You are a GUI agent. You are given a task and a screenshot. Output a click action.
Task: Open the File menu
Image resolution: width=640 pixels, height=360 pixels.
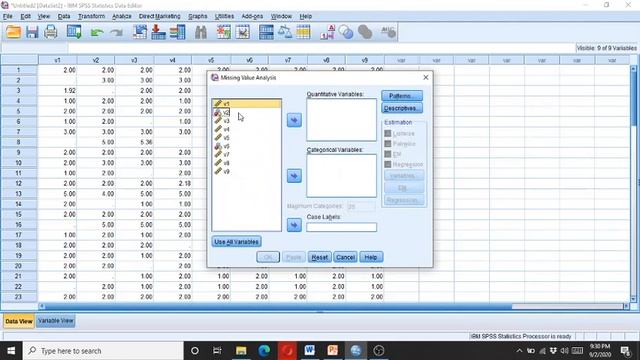8,16
